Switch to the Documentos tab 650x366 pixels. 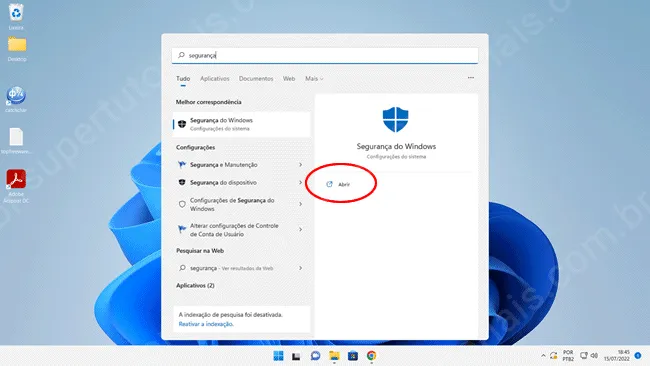(256, 78)
